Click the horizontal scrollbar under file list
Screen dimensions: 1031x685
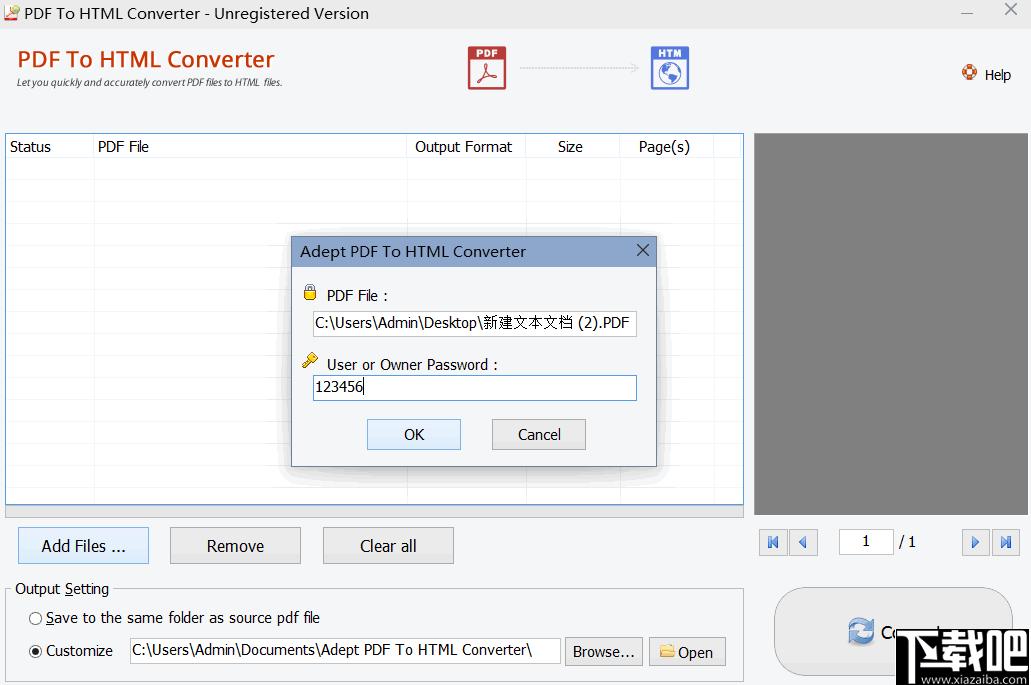click(x=374, y=511)
